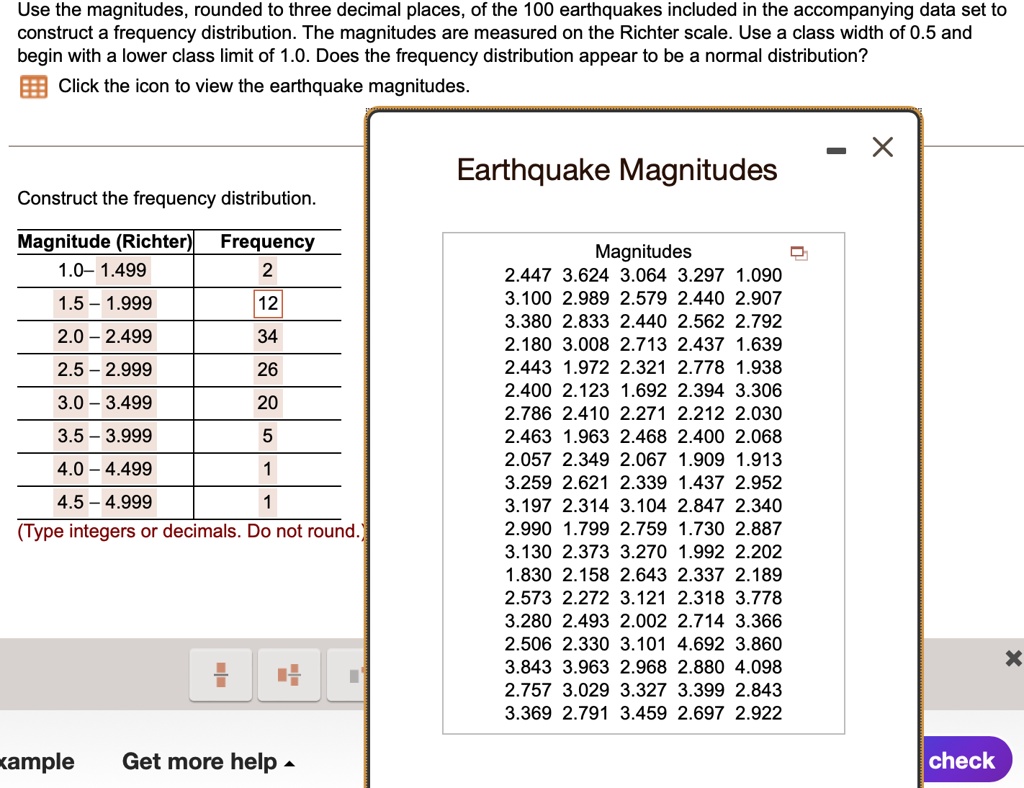Click the check button to submit
Viewport: 1024px width, 788px height.
tap(963, 760)
